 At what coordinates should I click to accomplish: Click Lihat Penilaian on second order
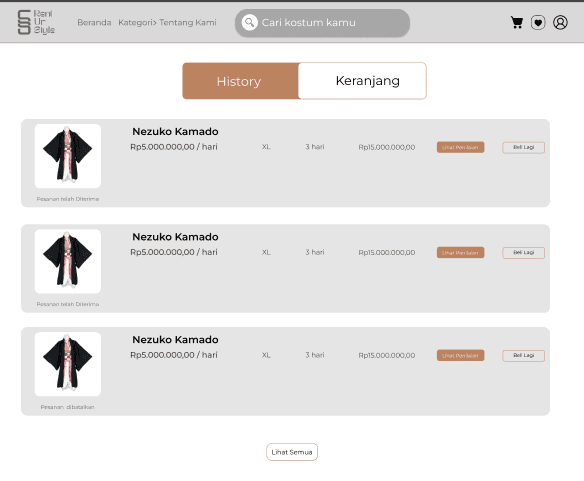tap(460, 253)
